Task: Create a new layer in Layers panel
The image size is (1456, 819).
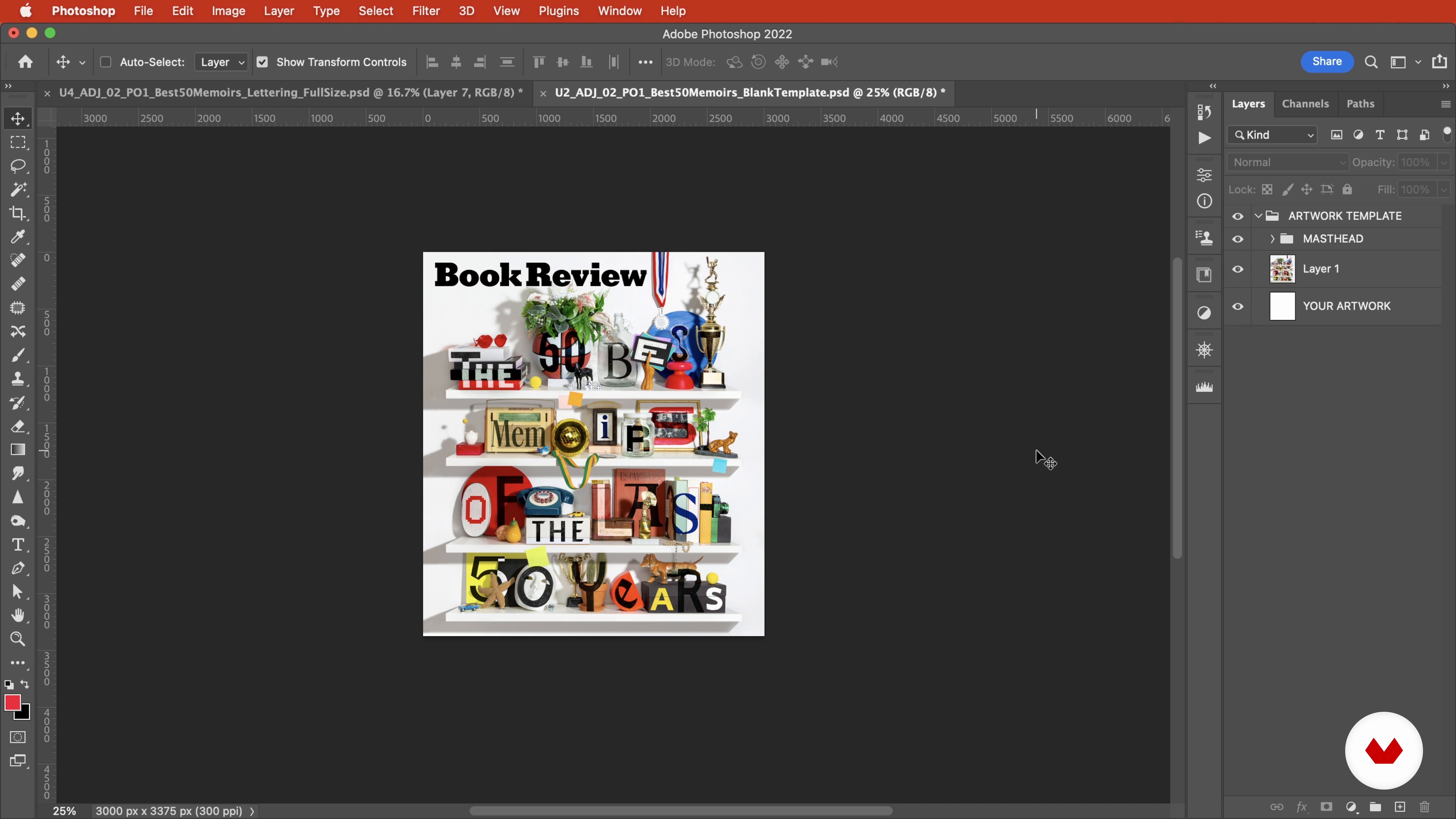Action: tap(1400, 806)
